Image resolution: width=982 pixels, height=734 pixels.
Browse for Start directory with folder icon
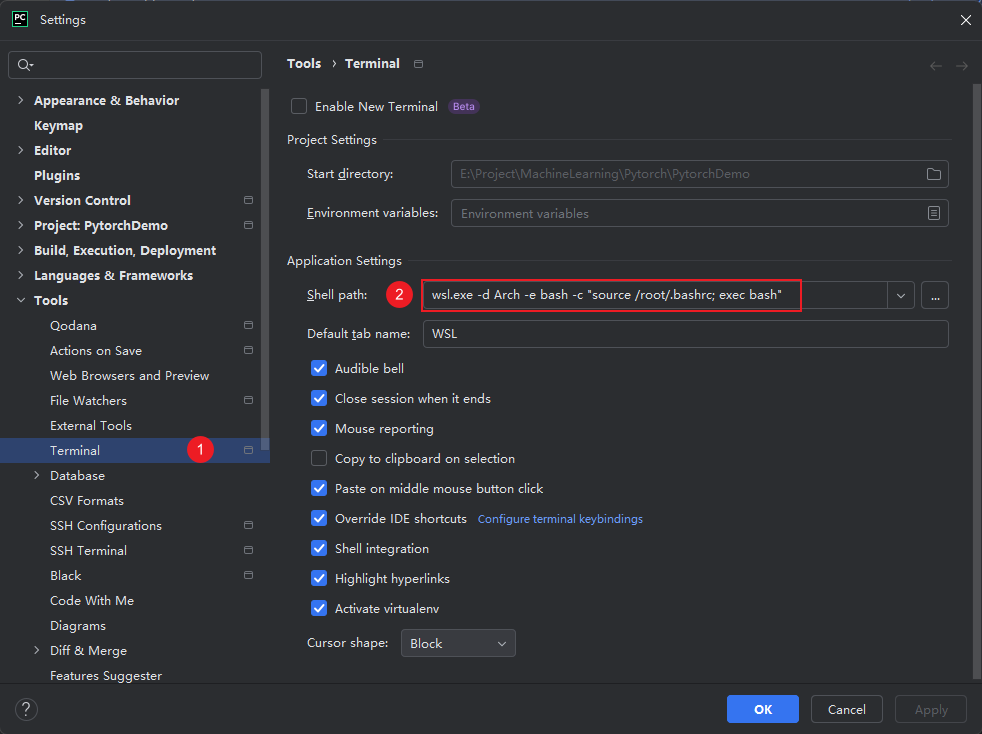934,174
